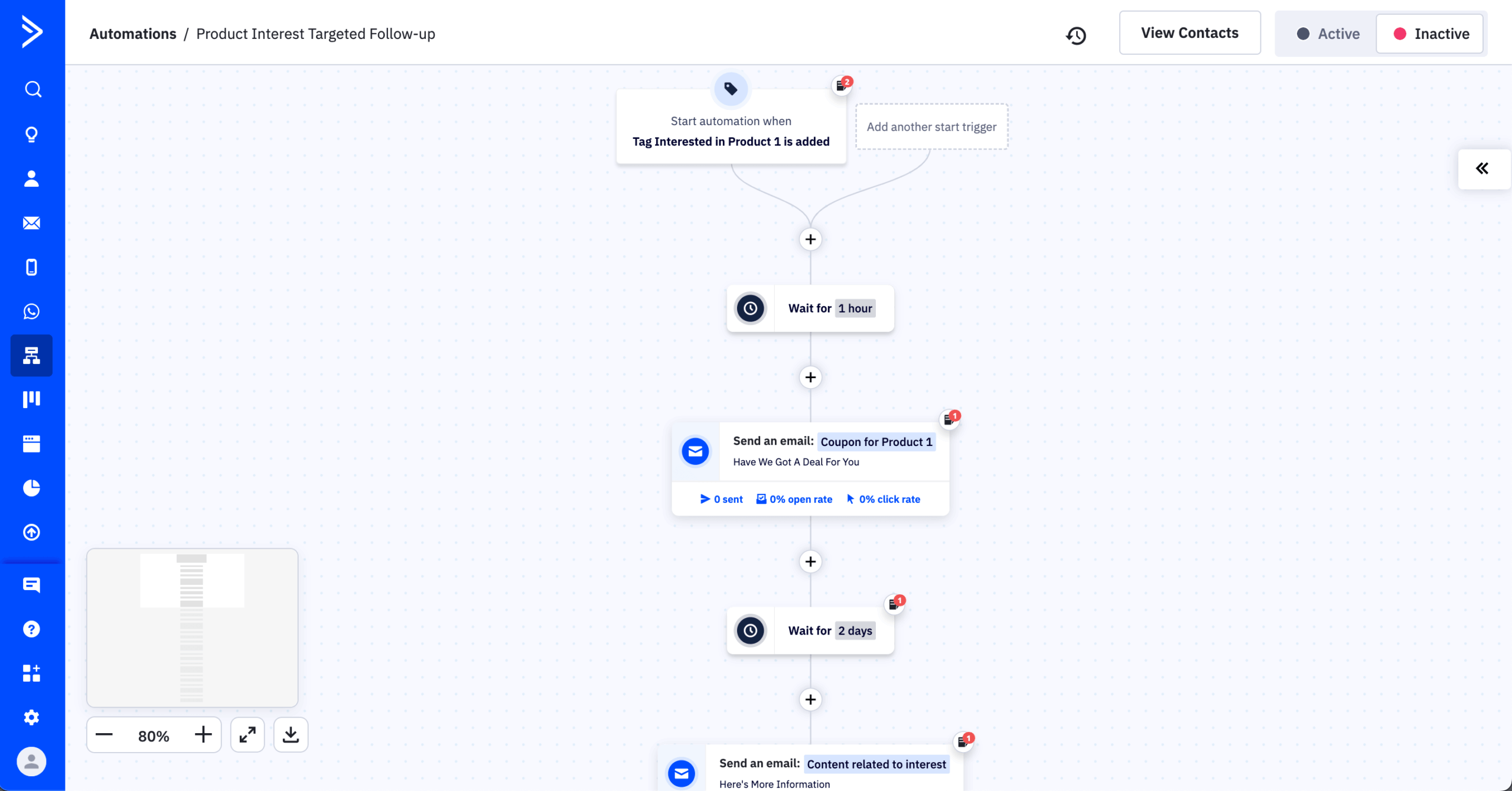Fit automation to screen with expand arrows
Viewport: 1512px width, 791px height.
(x=247, y=735)
